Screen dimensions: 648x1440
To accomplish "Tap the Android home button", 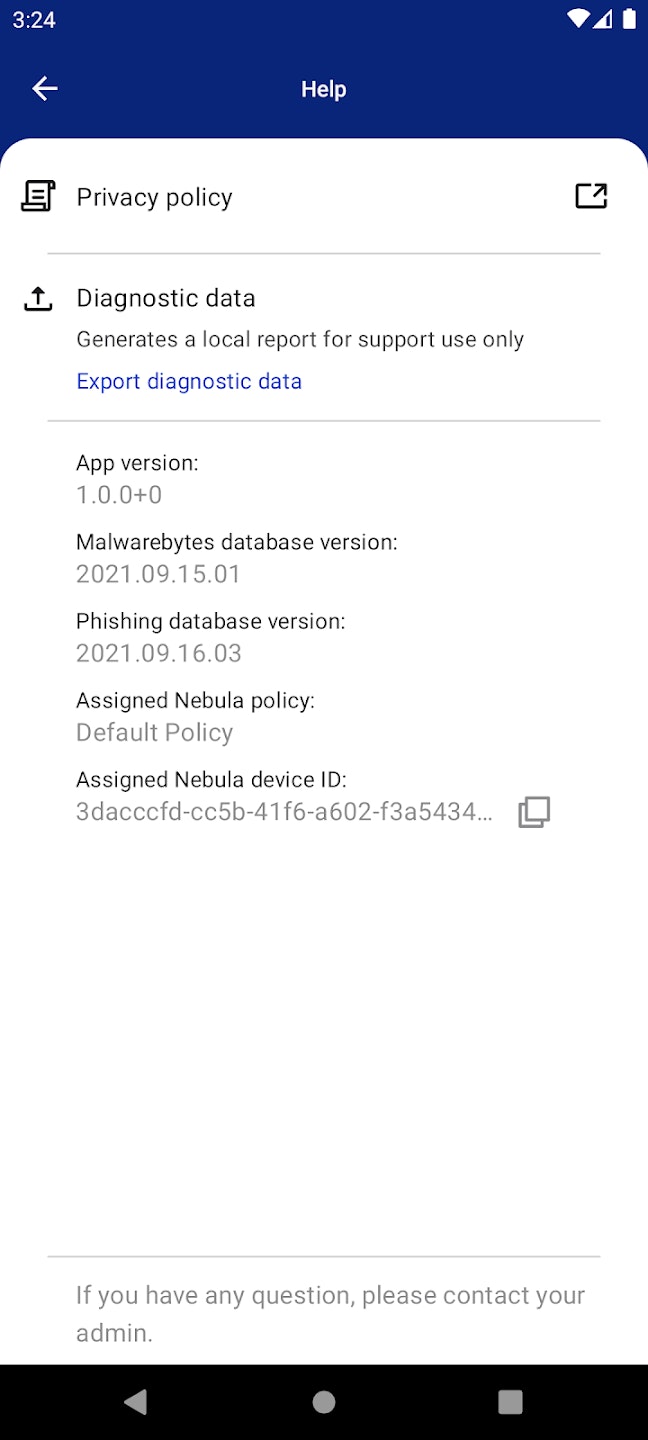I will (323, 1402).
